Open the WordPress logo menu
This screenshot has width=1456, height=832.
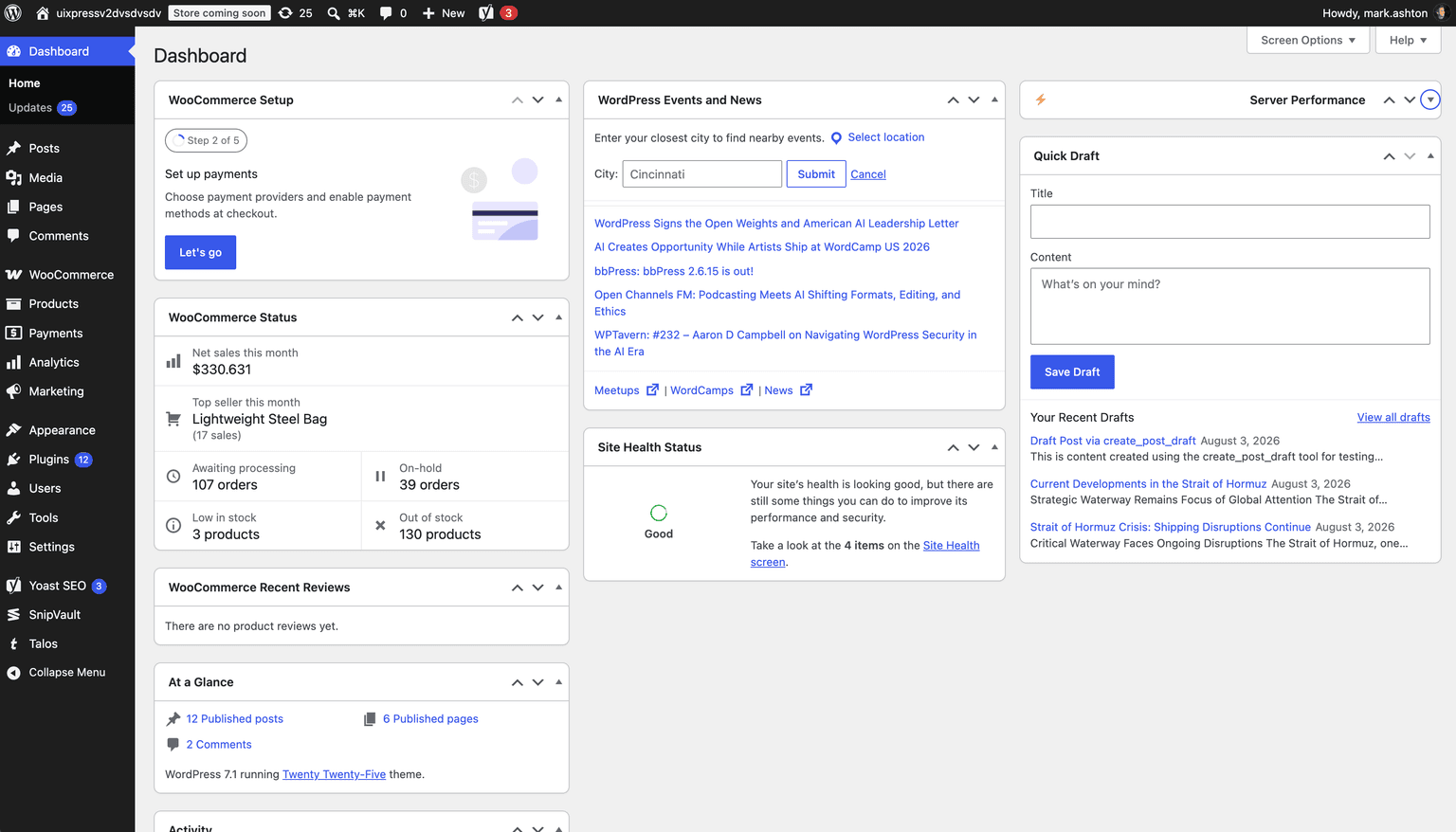click(13, 13)
